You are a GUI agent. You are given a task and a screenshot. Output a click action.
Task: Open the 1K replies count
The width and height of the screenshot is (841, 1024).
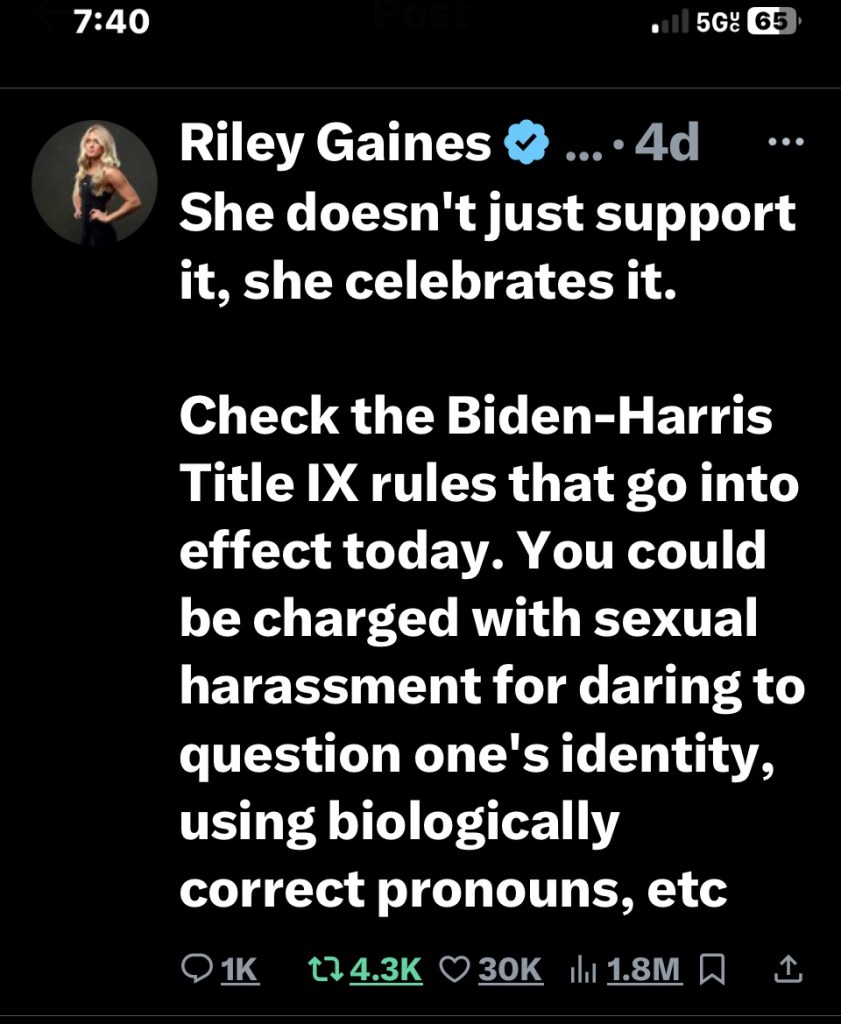[x=239, y=968]
